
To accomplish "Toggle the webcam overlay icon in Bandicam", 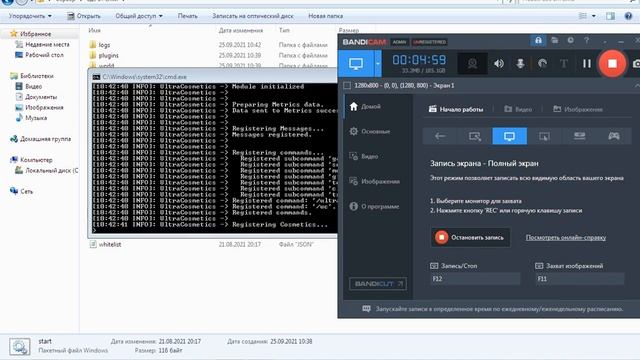I will [x=472, y=64].
